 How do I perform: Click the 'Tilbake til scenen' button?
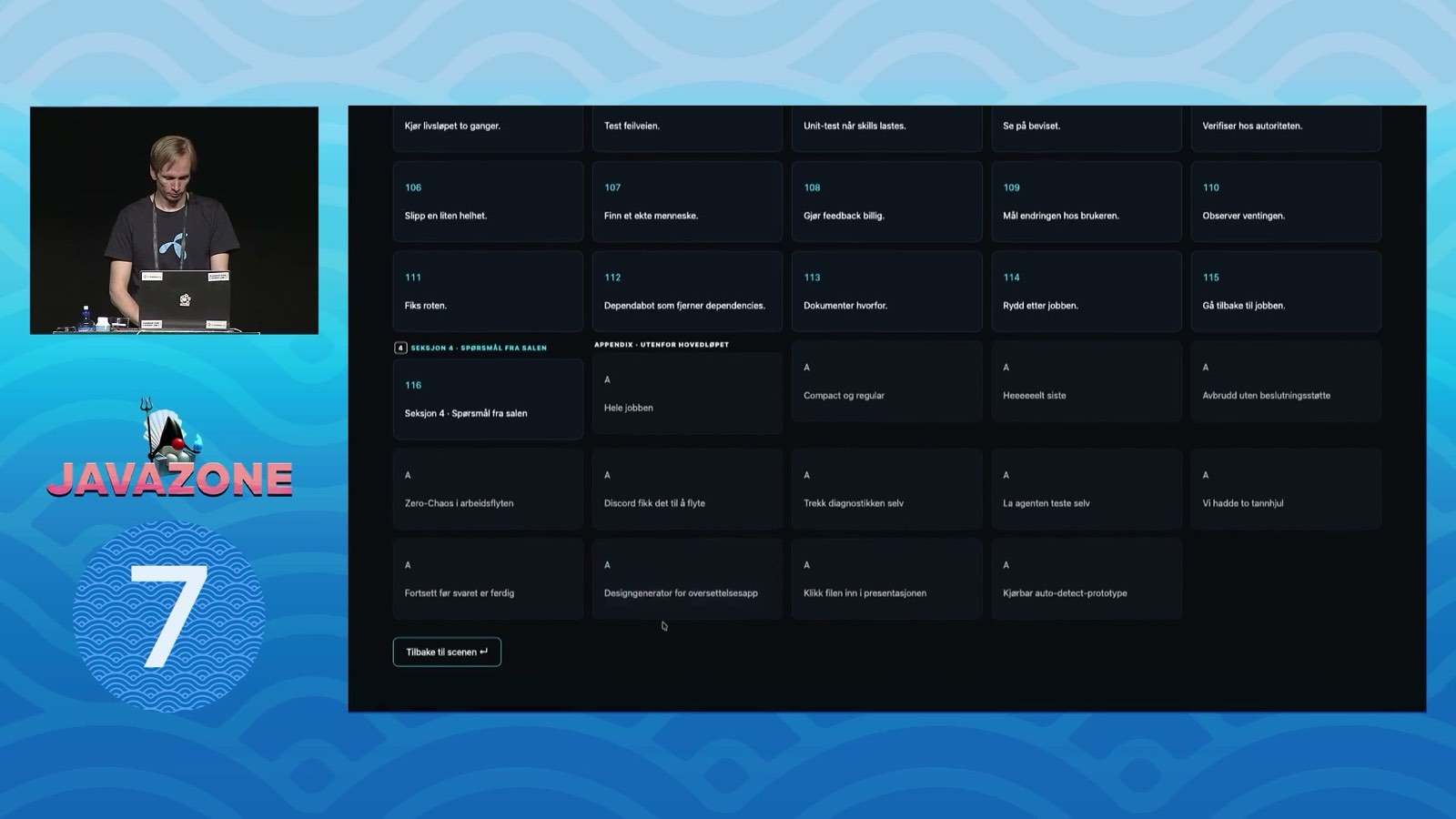[x=447, y=652]
